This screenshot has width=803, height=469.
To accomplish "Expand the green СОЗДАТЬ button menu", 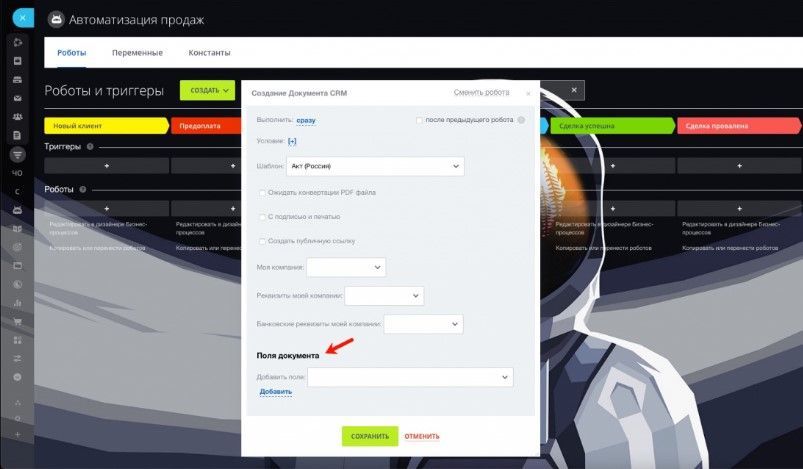I will [x=207, y=90].
